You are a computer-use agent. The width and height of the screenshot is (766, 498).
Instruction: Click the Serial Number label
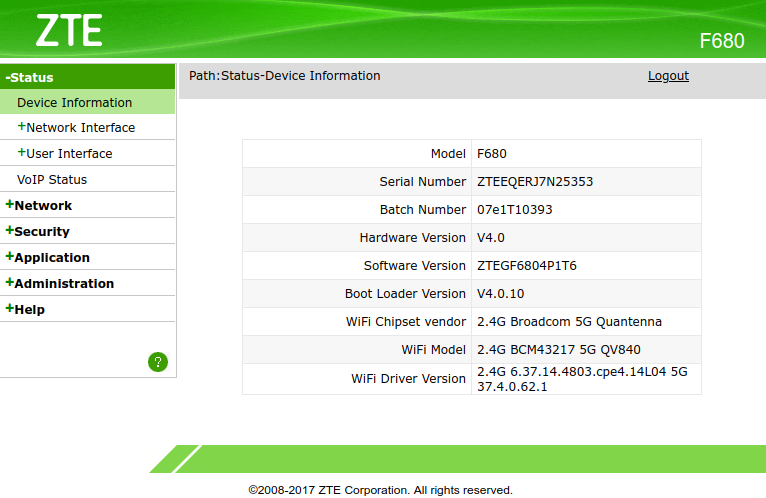(x=423, y=182)
